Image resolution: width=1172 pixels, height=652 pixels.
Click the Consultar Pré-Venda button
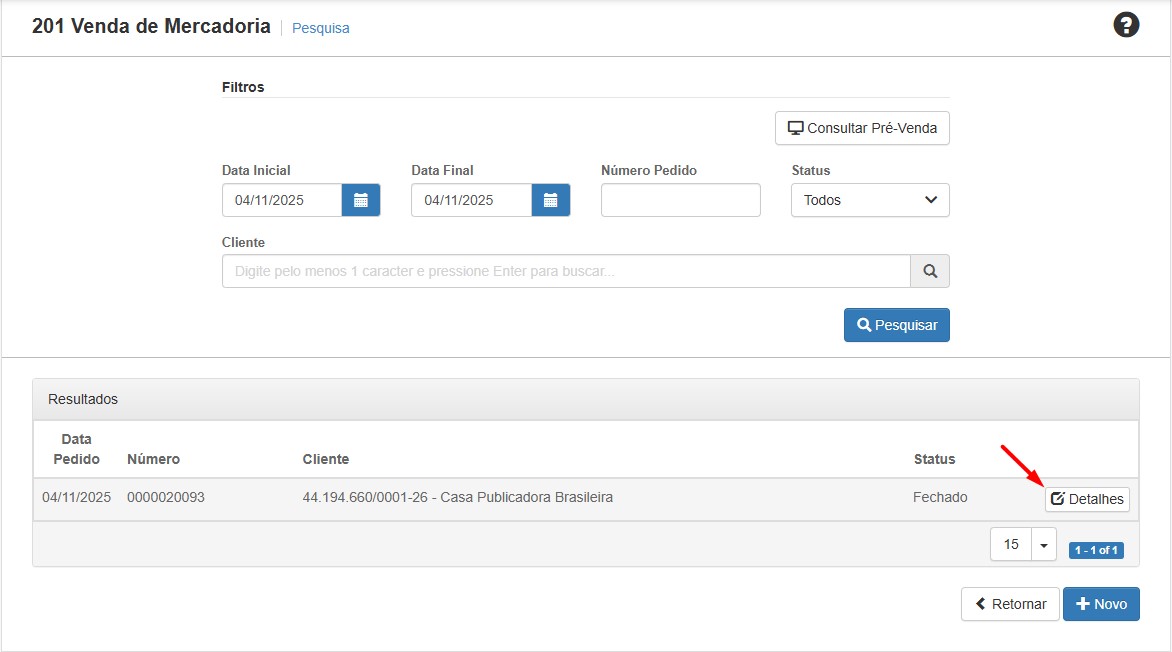coord(862,128)
